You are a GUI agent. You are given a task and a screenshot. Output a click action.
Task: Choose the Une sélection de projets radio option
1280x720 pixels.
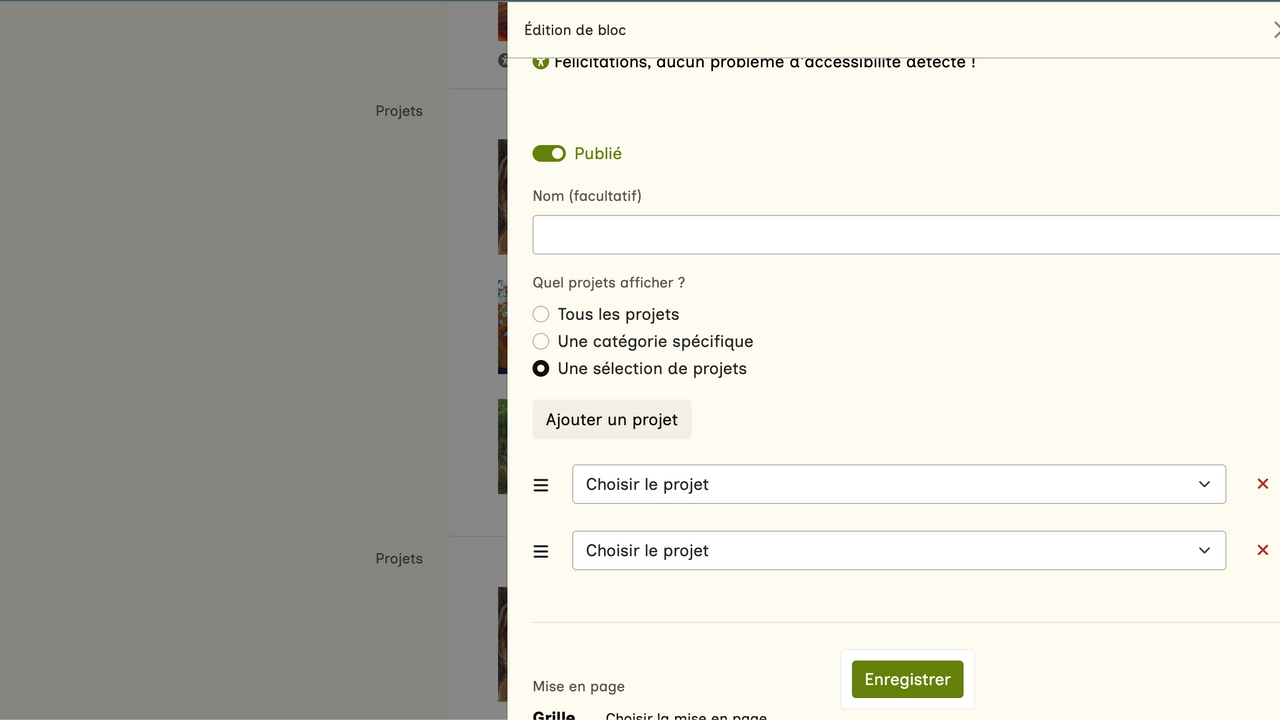click(x=541, y=368)
